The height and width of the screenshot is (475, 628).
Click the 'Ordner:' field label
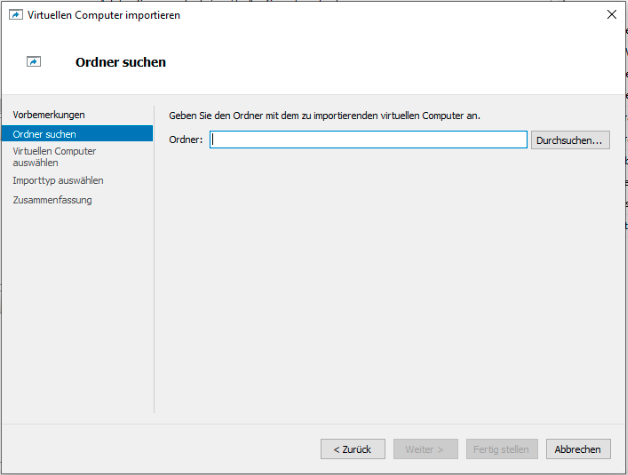pyautogui.click(x=186, y=140)
